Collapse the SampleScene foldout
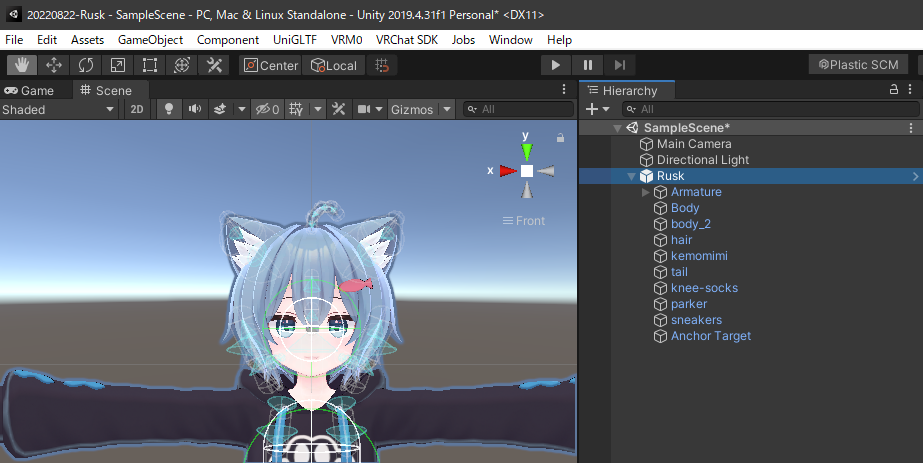Screen dimensions: 923x463 point(617,128)
